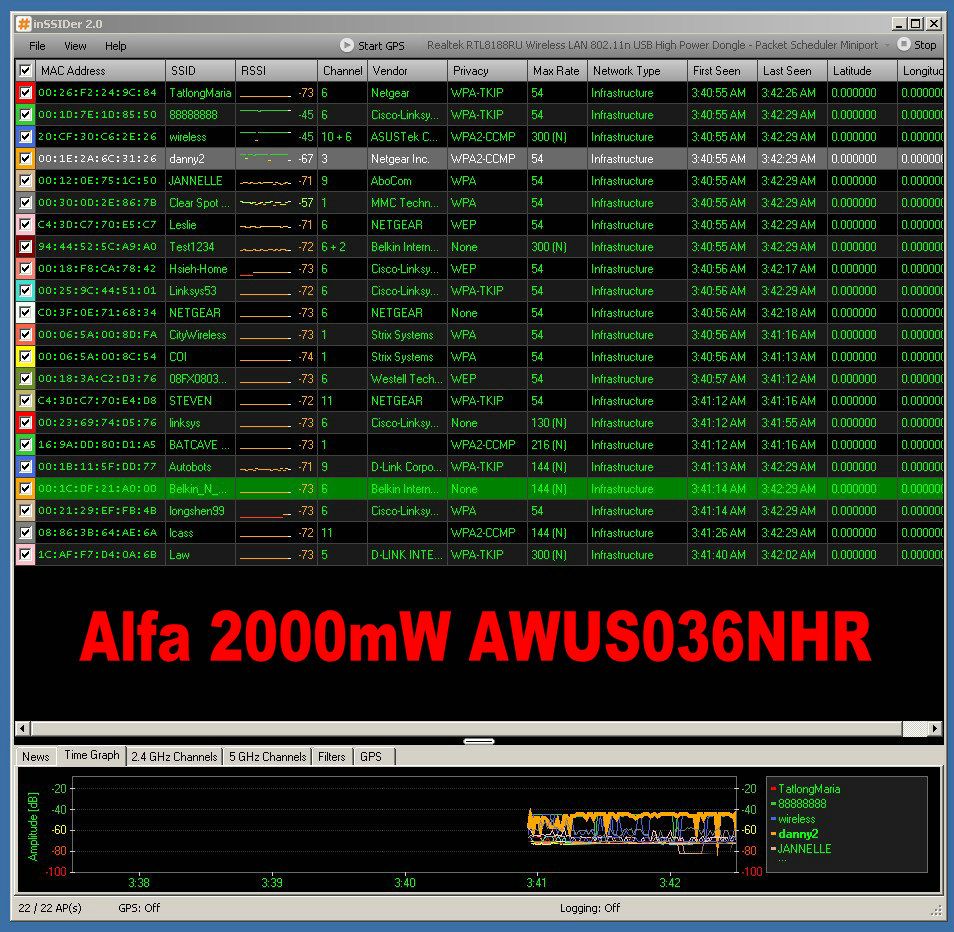This screenshot has width=954, height=932.
Task: Sort by the Privacy column header
Action: pyautogui.click(x=487, y=71)
